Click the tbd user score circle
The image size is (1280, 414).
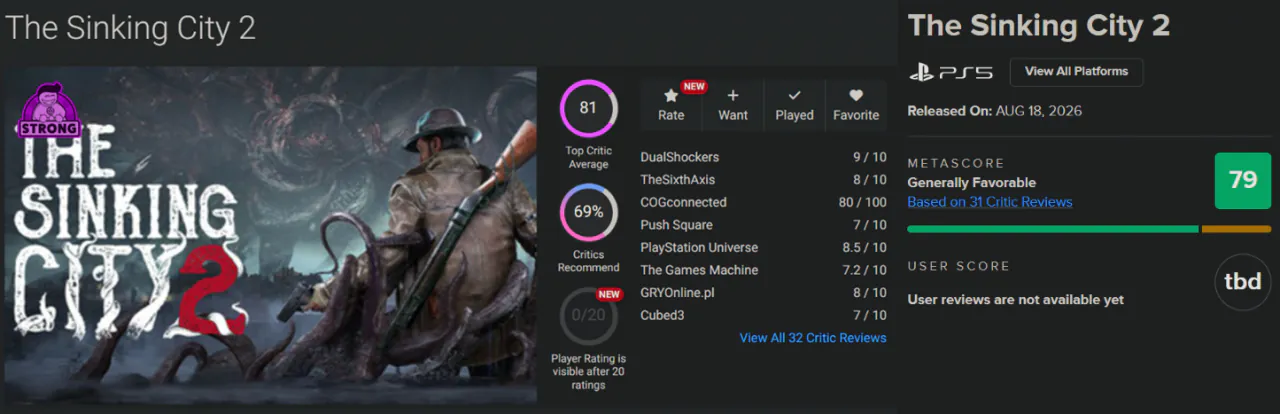click(1243, 283)
